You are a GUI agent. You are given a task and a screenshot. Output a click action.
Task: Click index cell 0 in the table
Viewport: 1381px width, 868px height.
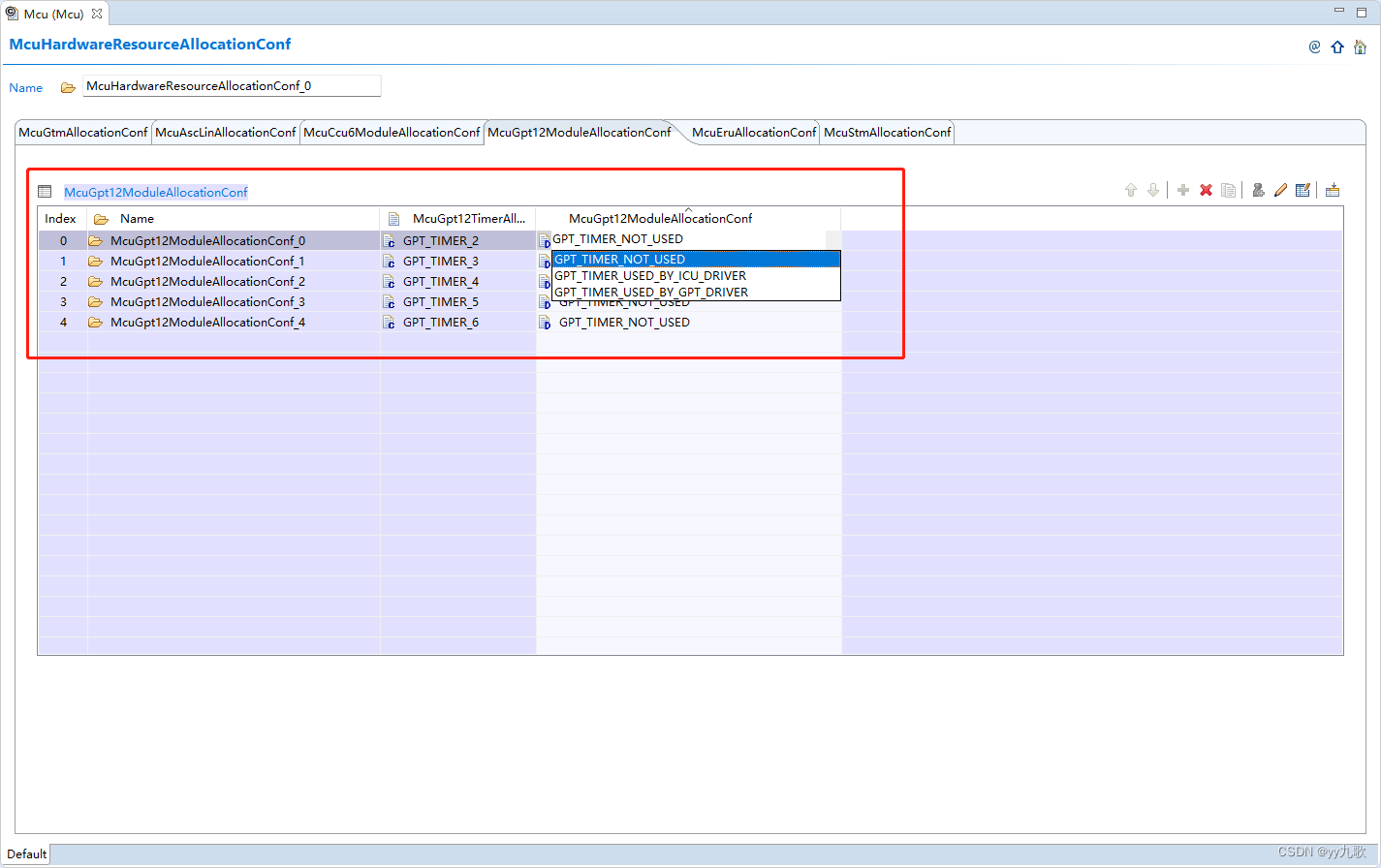[x=63, y=241]
